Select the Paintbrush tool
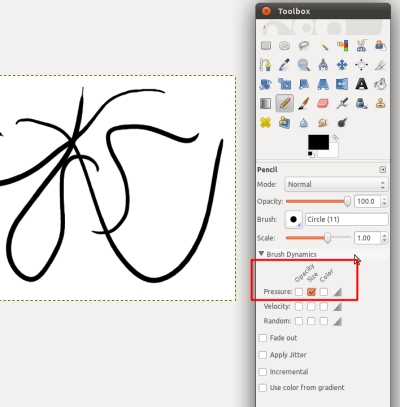Screen dimensions: 400x407 click(304, 103)
